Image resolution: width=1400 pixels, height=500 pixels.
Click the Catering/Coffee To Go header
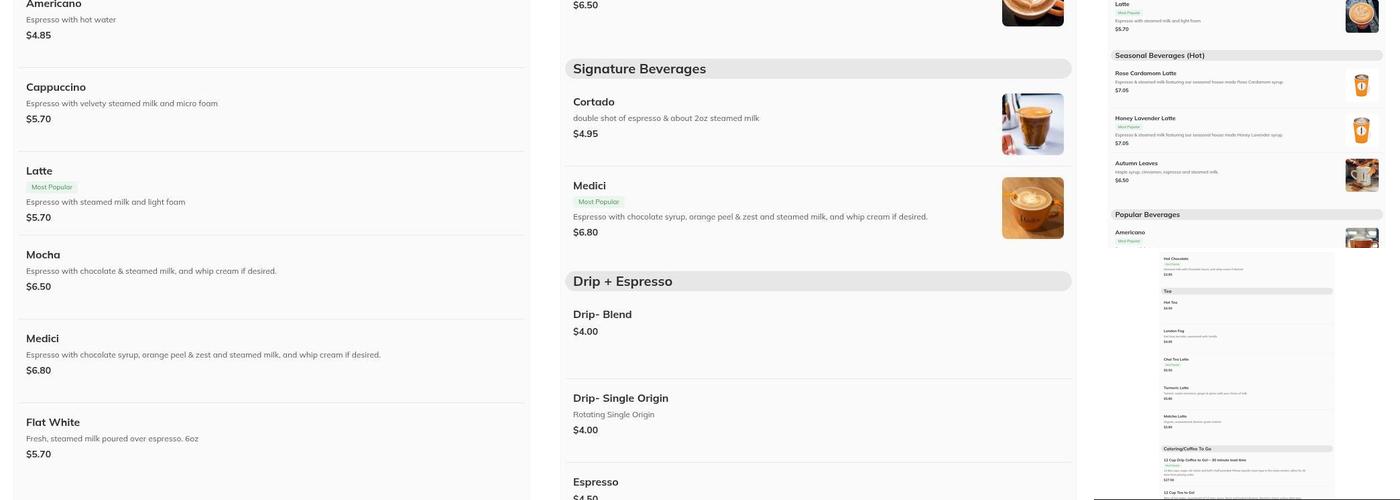tap(1187, 449)
